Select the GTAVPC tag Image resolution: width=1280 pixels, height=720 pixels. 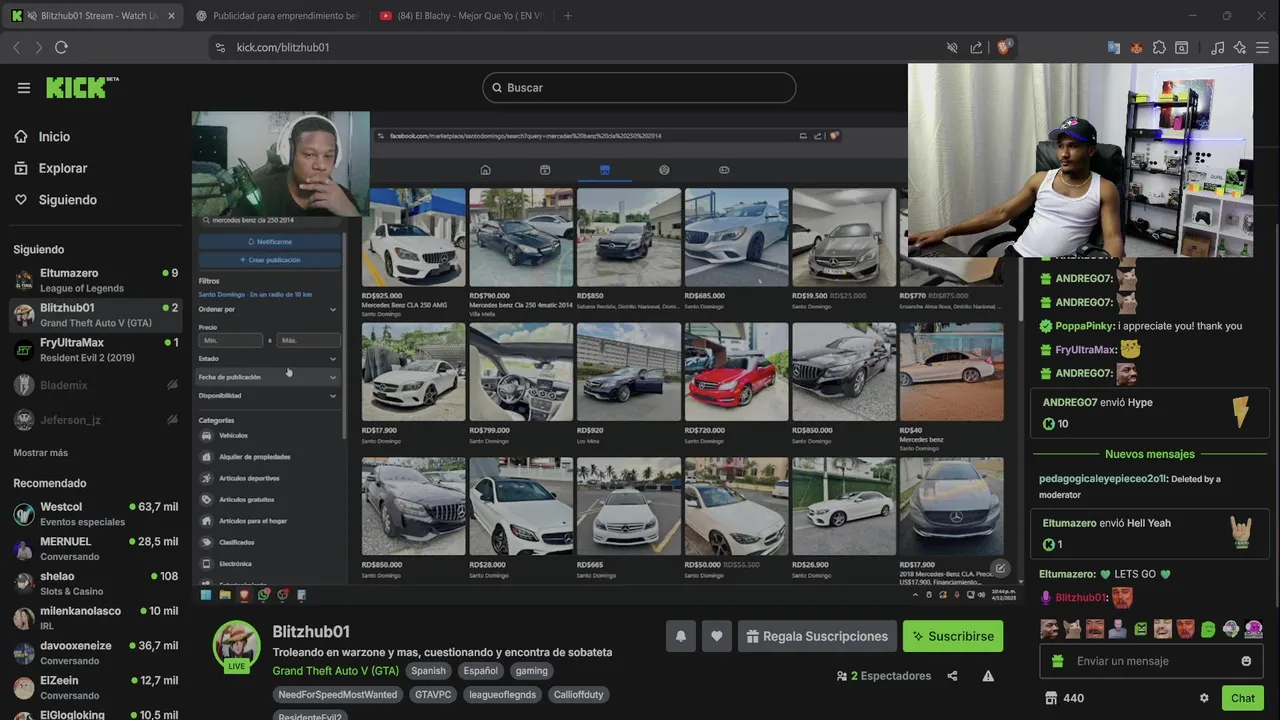(435, 694)
